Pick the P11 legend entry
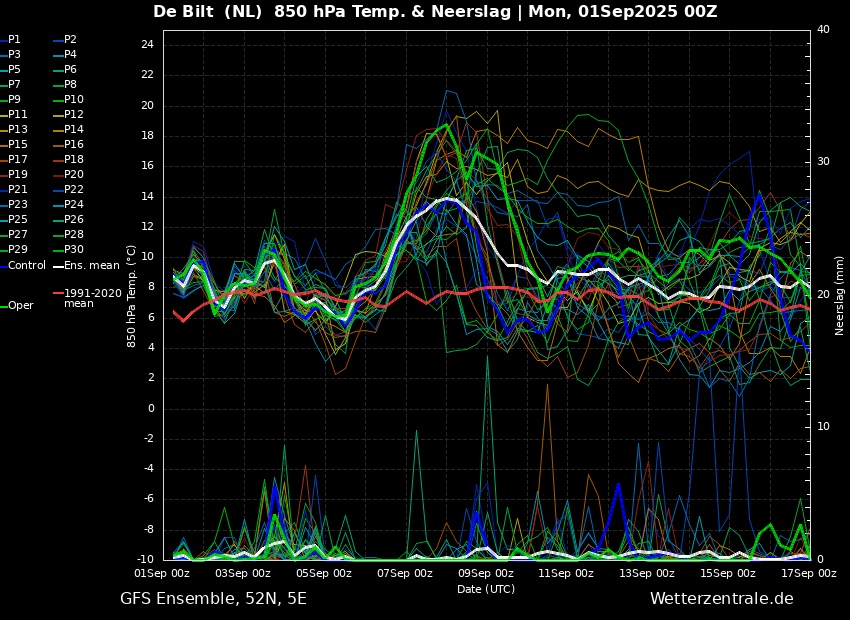Screen dimensions: 850x620 [17, 114]
